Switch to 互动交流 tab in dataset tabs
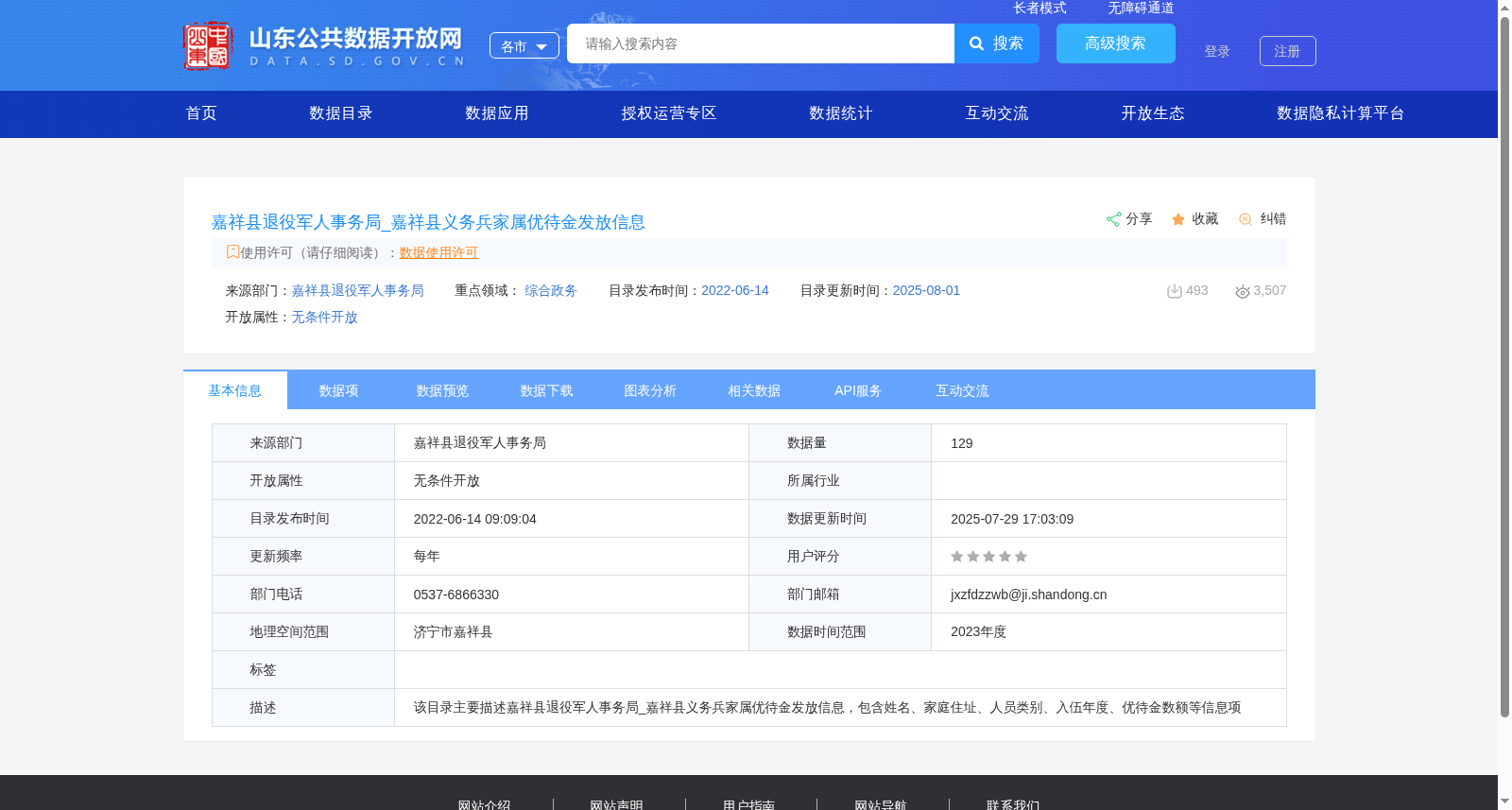Viewport: 1512px width, 810px height. tap(963, 390)
